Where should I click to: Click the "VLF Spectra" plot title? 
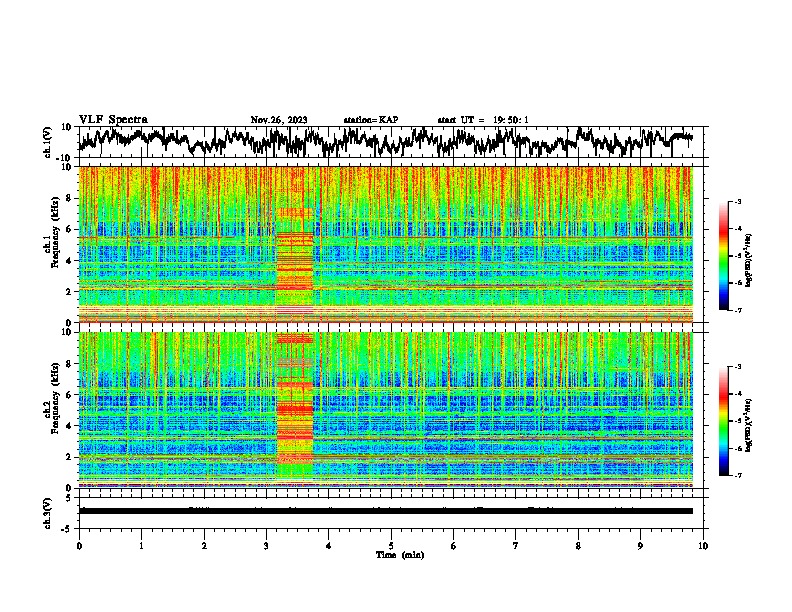(x=113, y=120)
